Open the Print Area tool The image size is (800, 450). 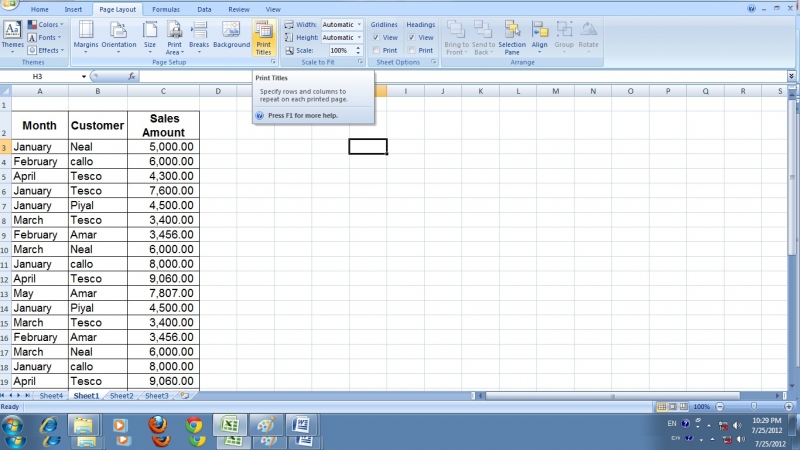[174, 35]
